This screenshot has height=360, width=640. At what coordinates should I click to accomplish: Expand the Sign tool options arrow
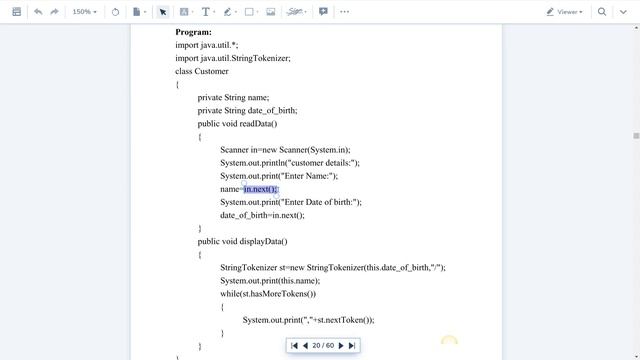click(305, 12)
